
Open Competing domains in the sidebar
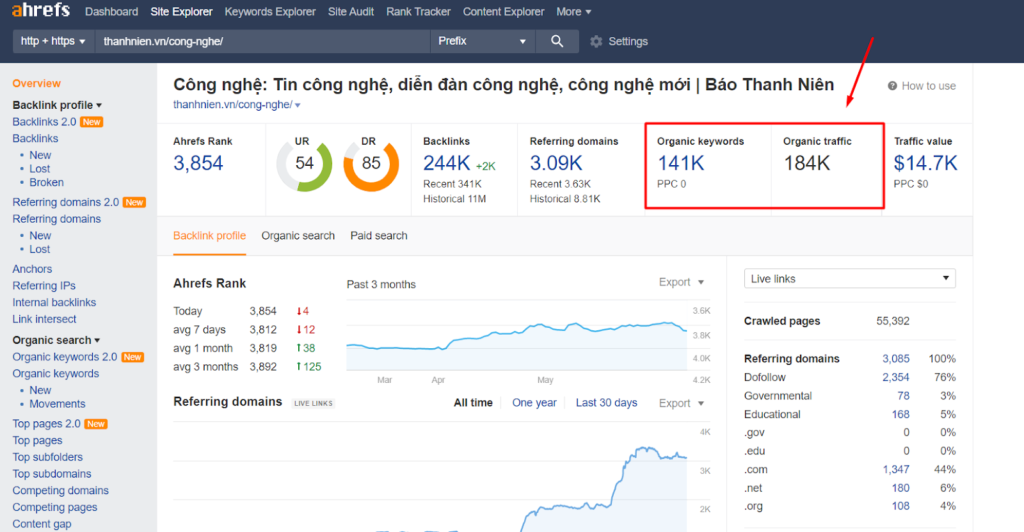coord(61,490)
